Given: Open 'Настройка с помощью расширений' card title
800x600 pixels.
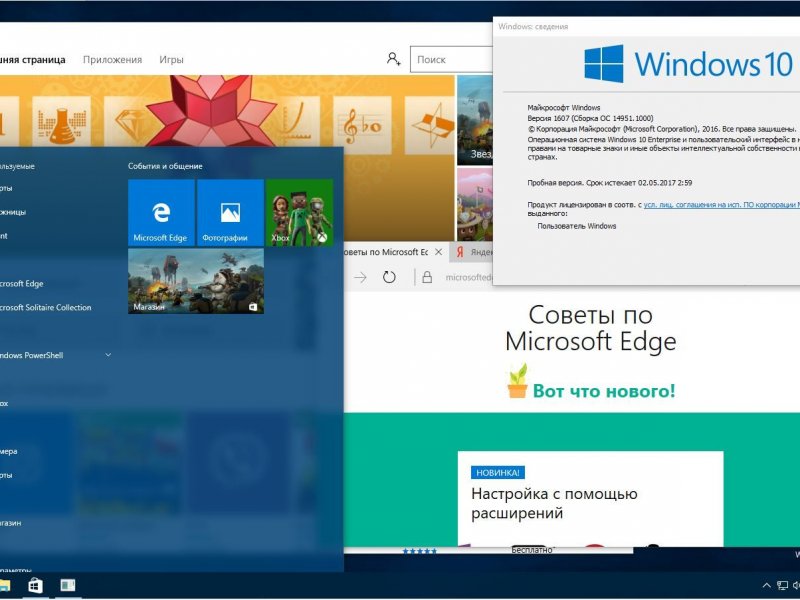Looking at the screenshot, I should pos(554,503).
